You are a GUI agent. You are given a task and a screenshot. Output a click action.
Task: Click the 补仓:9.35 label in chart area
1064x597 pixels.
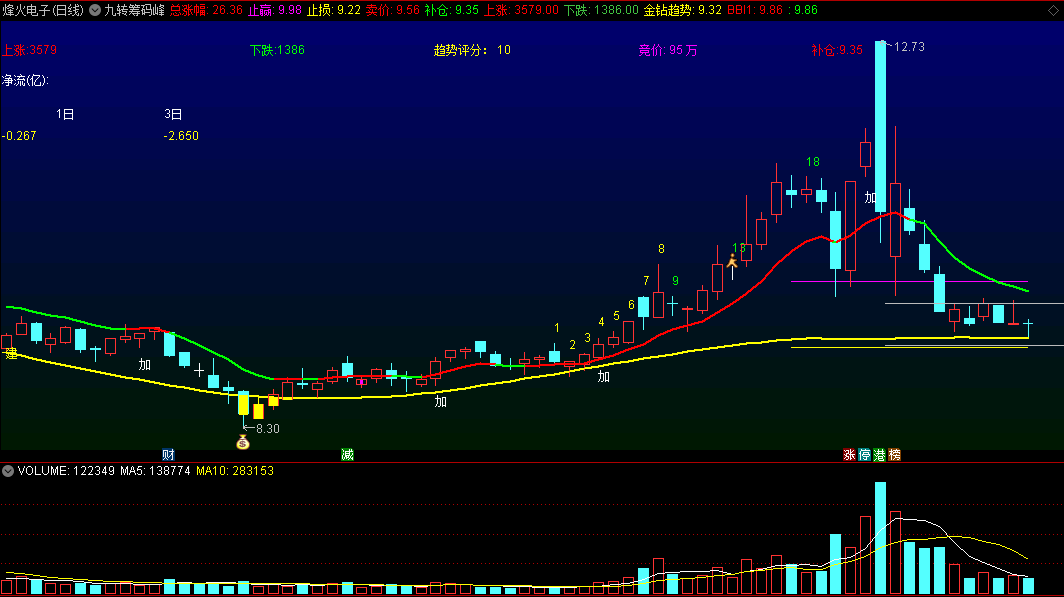pos(837,50)
